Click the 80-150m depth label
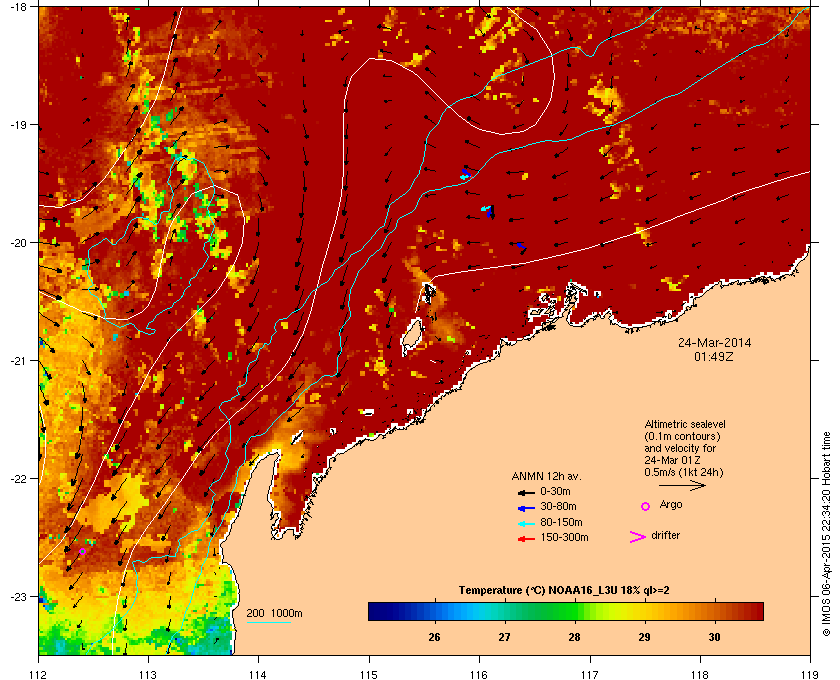The width and height of the screenshot is (840, 680). (561, 522)
